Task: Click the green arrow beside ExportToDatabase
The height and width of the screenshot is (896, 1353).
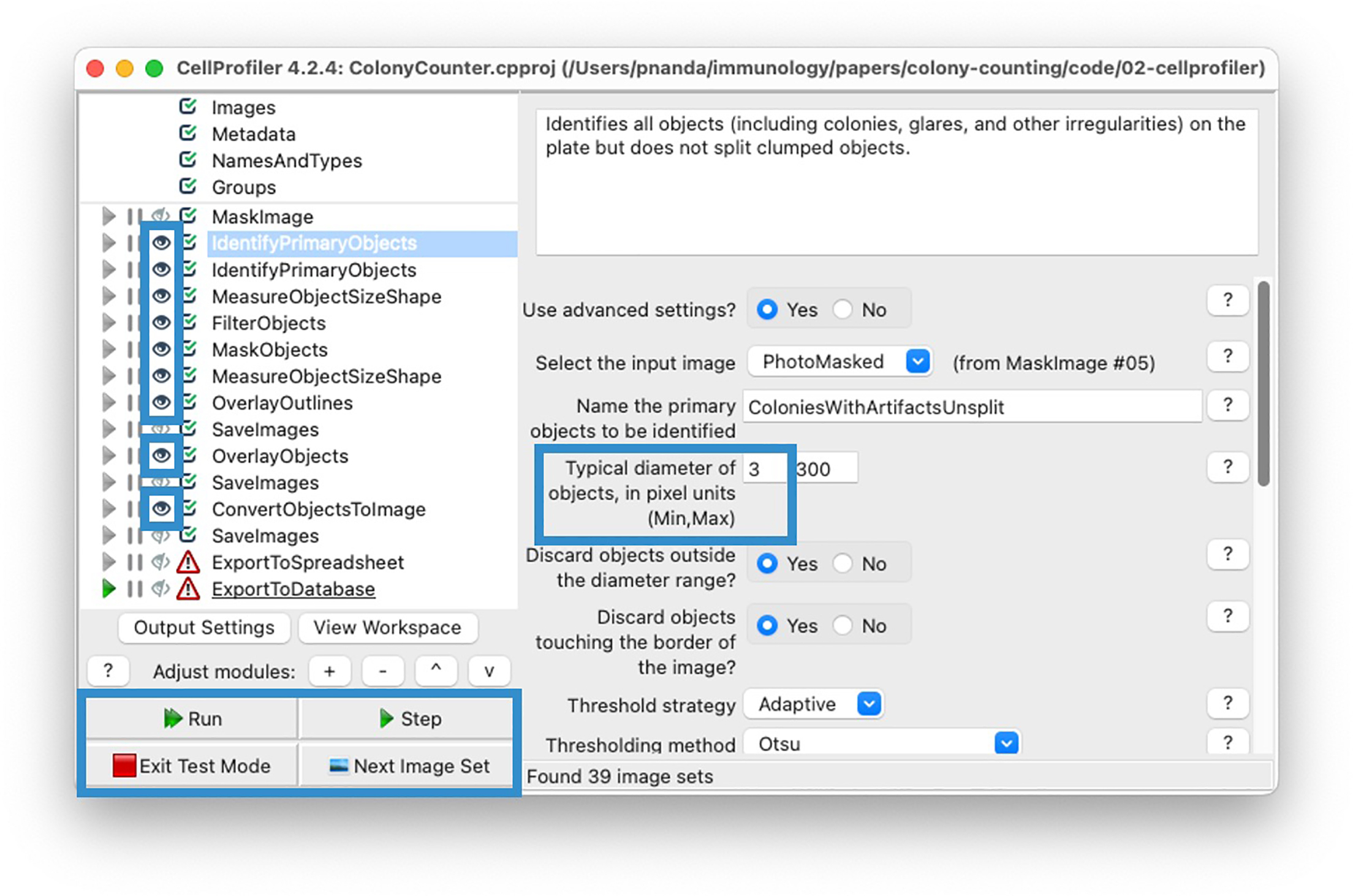Action: pyautogui.click(x=108, y=589)
